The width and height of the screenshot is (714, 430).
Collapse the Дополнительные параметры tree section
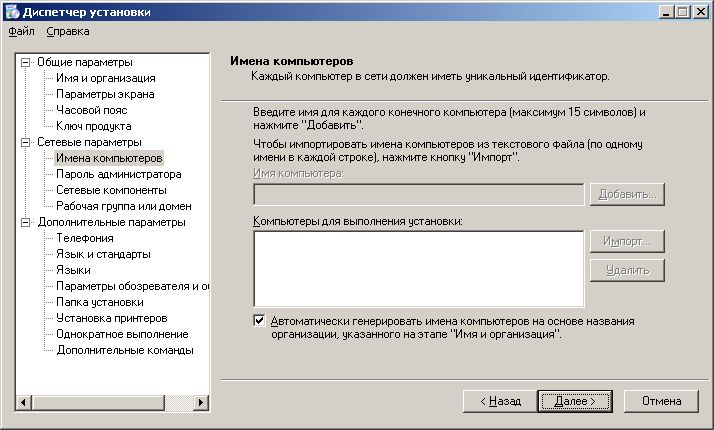coord(26,222)
